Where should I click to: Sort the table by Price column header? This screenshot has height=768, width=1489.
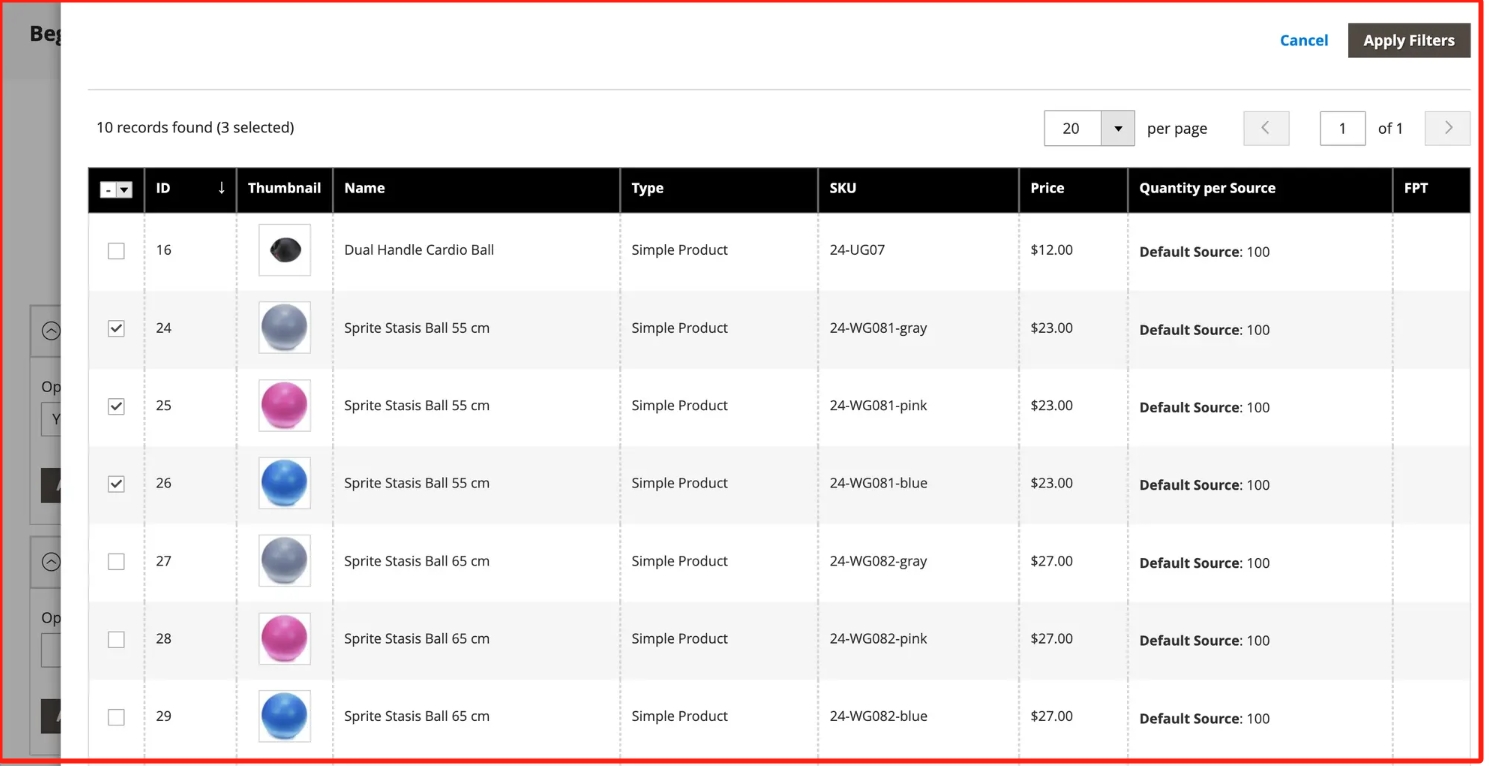pyautogui.click(x=1047, y=188)
